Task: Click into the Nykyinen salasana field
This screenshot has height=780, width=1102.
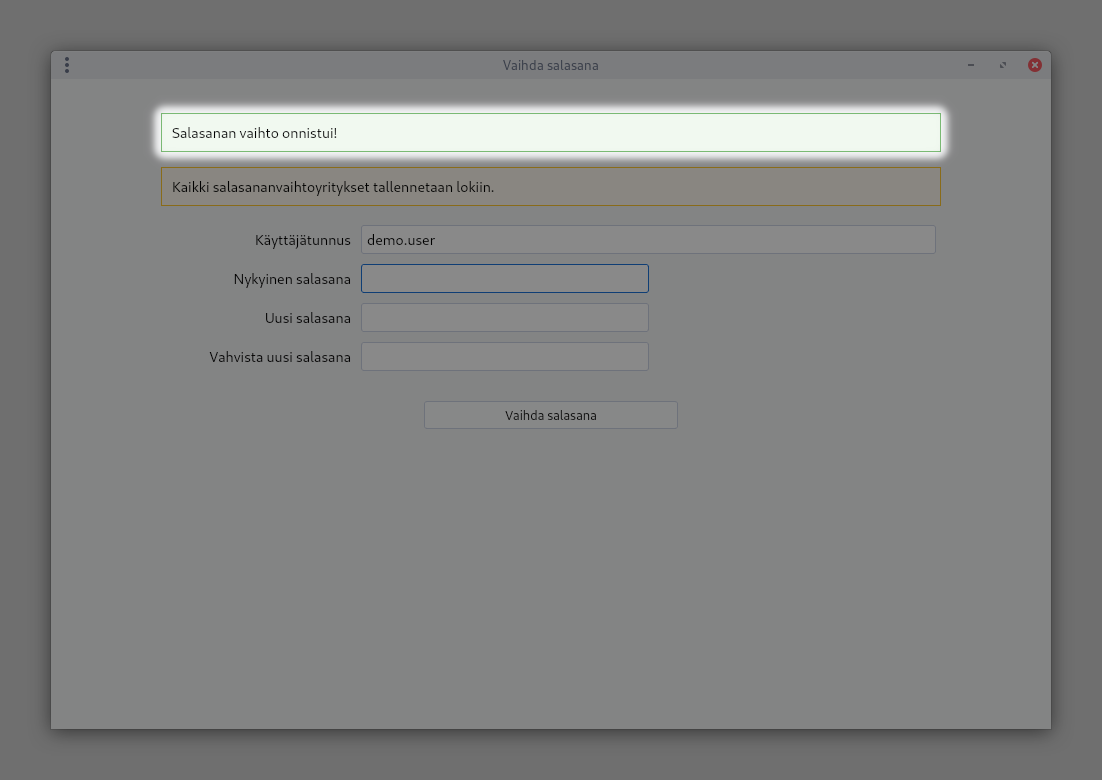Action: coord(504,279)
